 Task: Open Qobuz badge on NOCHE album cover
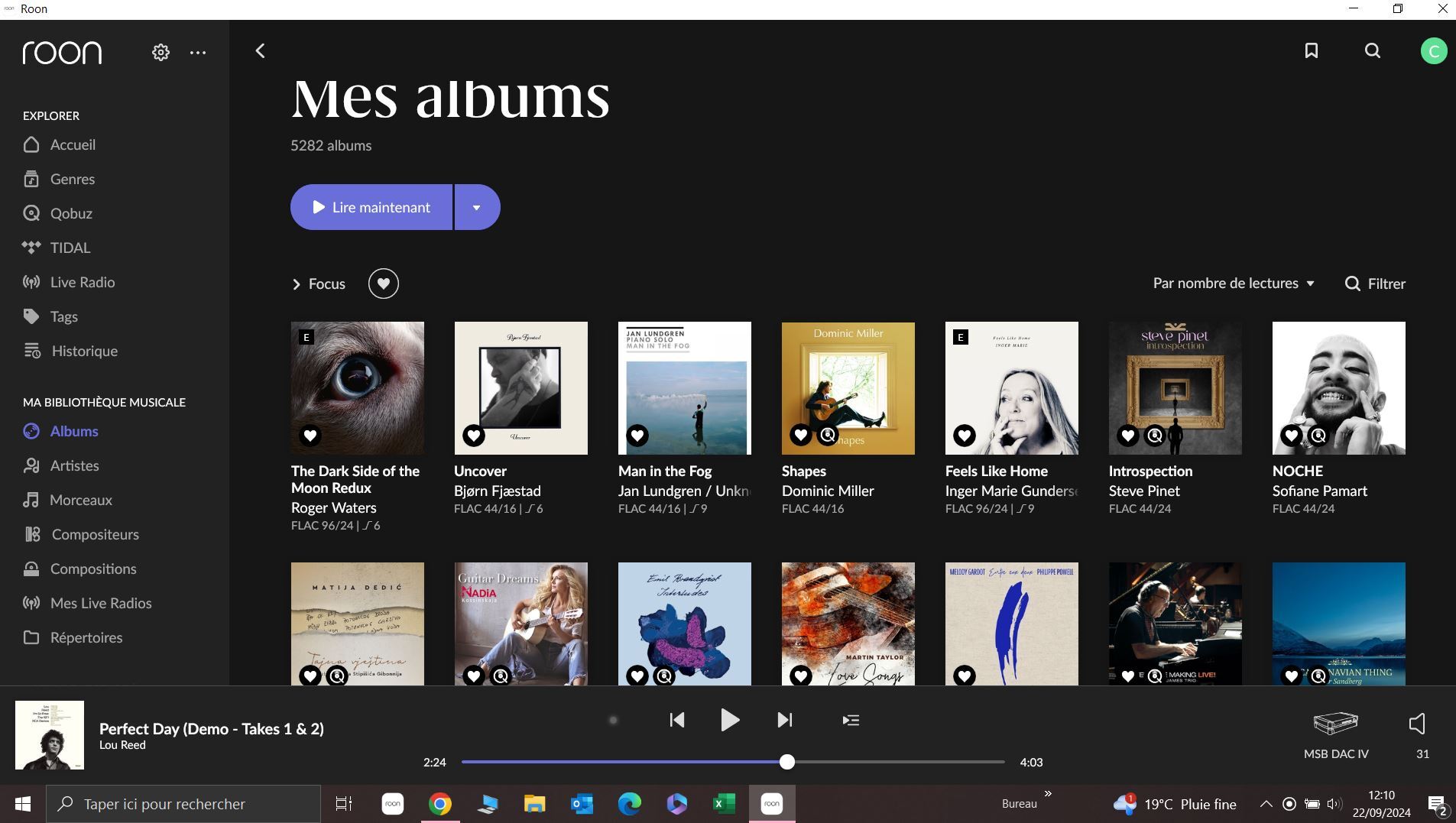point(1318,436)
